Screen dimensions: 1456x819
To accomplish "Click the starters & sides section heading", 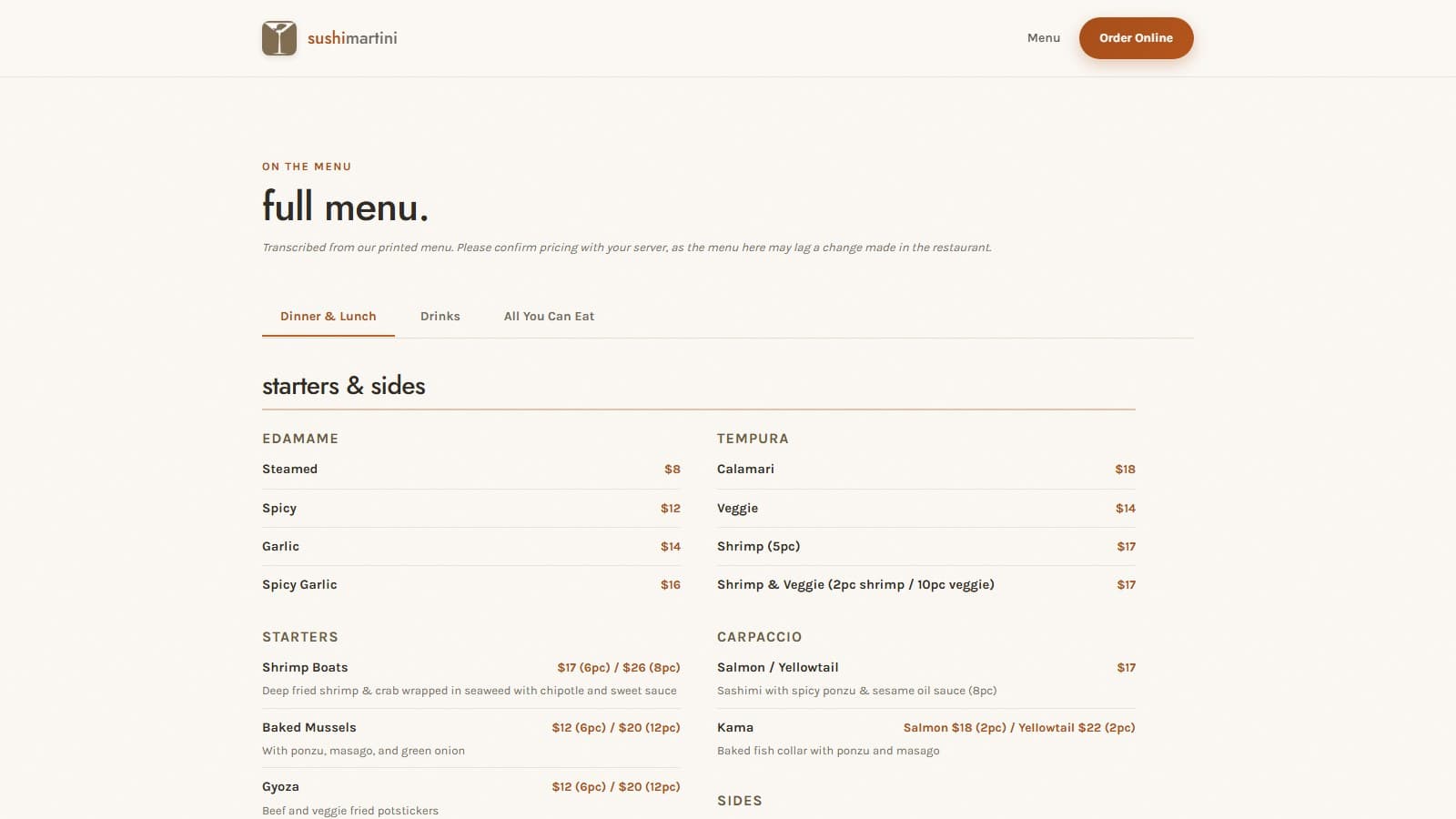I will (x=344, y=386).
